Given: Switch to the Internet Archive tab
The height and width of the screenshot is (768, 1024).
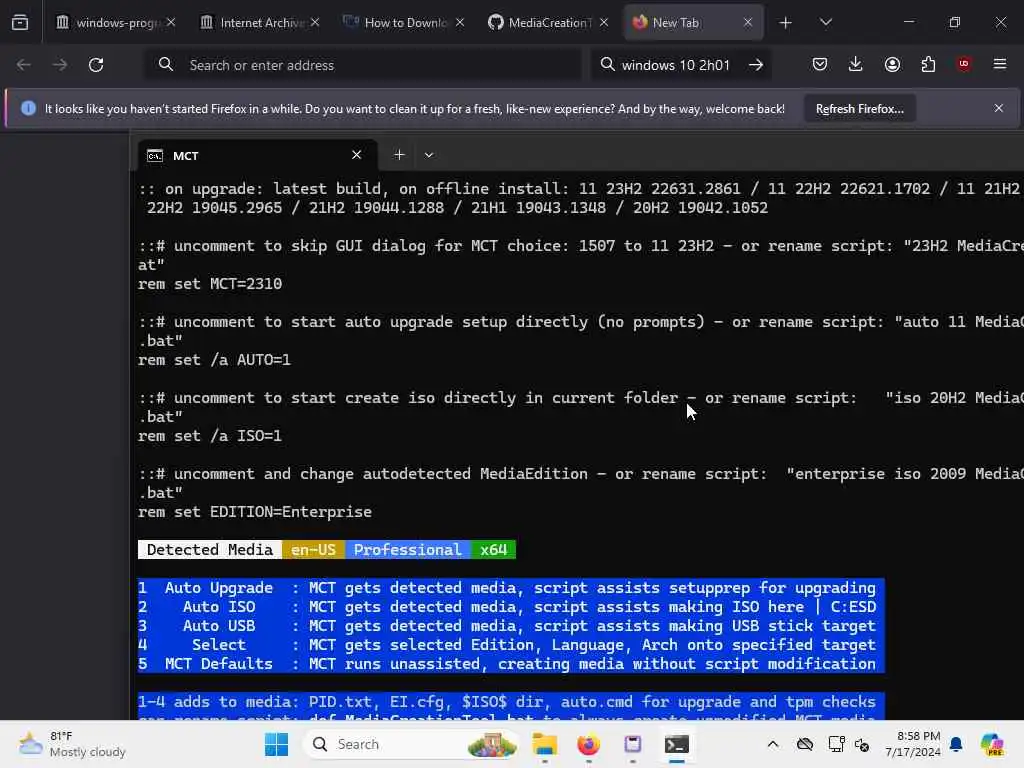Looking at the screenshot, I should 261,23.
